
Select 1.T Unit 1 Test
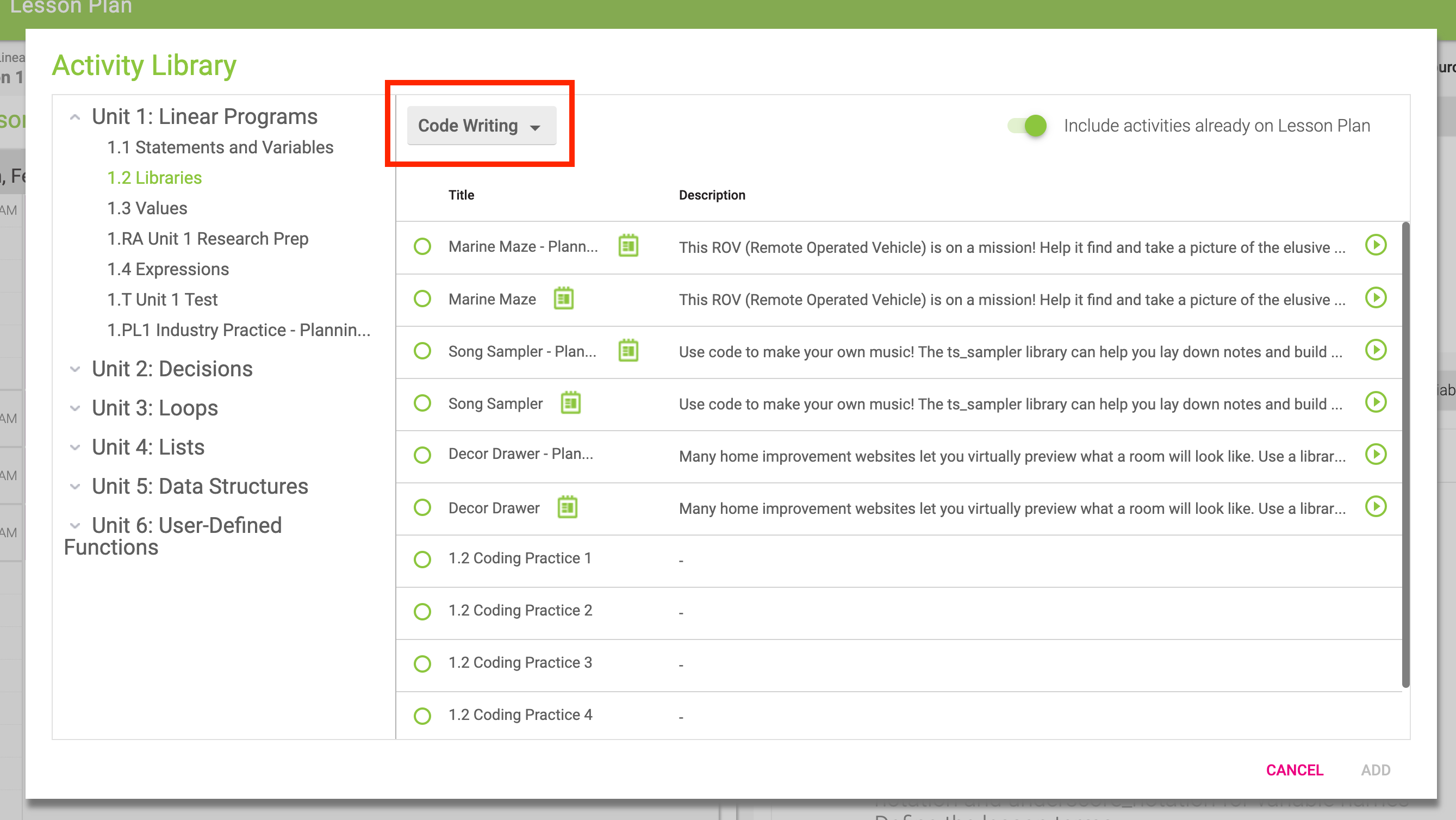click(x=162, y=300)
